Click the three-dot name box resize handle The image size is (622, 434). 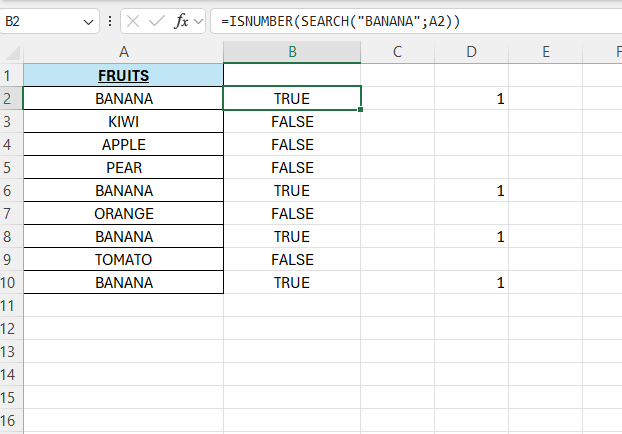click(x=109, y=21)
